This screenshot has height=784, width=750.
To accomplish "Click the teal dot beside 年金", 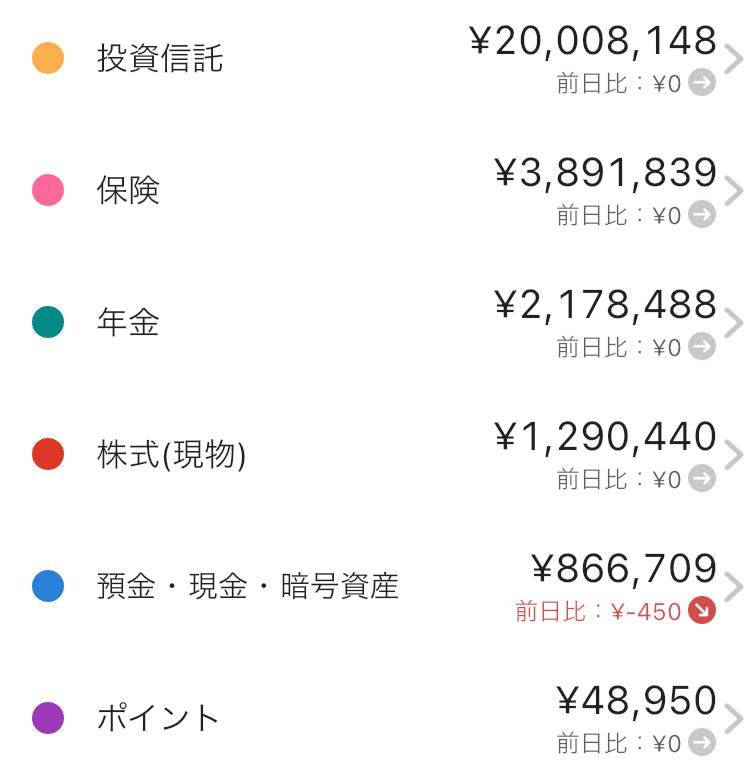I will (x=48, y=322).
